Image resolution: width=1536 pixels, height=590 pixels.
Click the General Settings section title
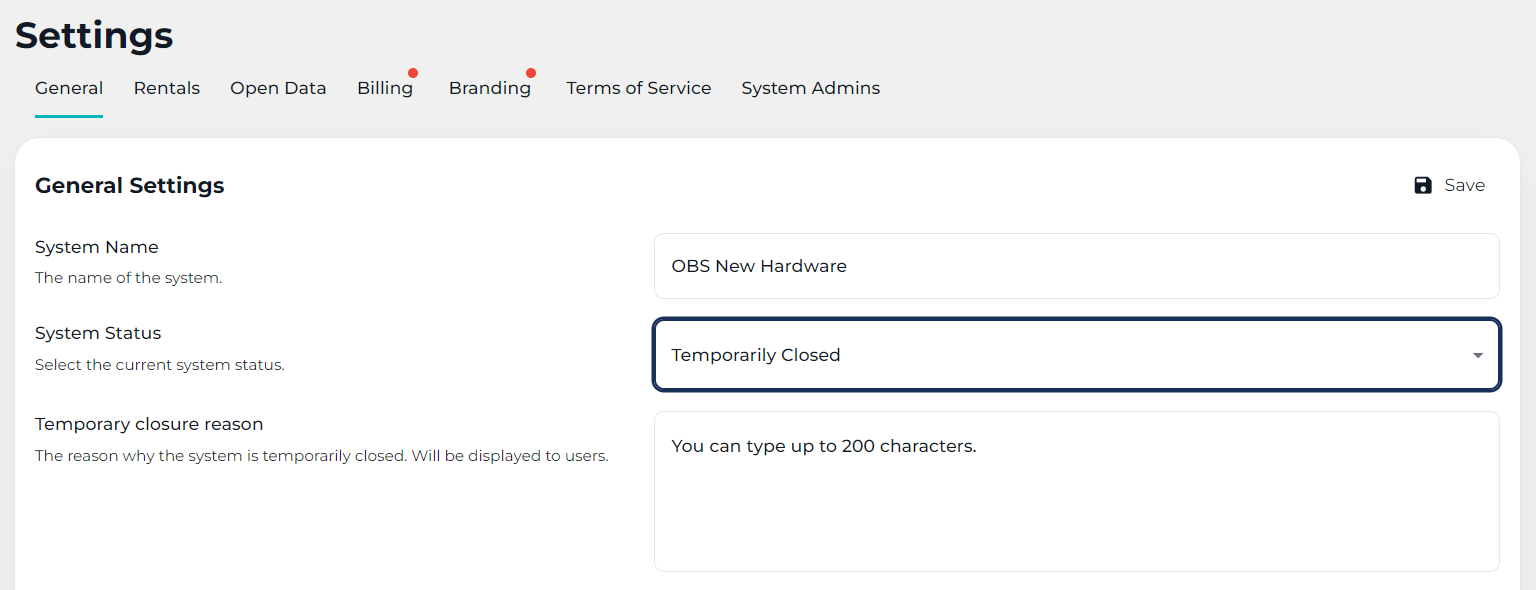pos(129,185)
